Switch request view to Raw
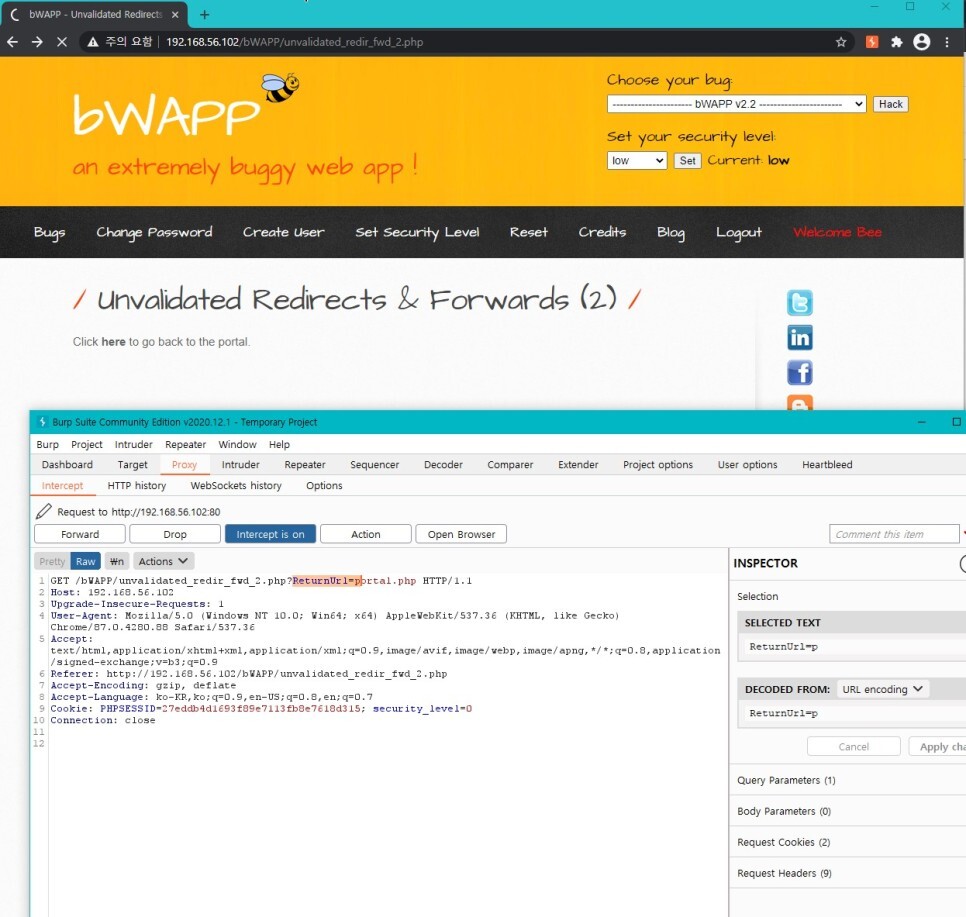Image resolution: width=966 pixels, height=917 pixels. coord(86,561)
